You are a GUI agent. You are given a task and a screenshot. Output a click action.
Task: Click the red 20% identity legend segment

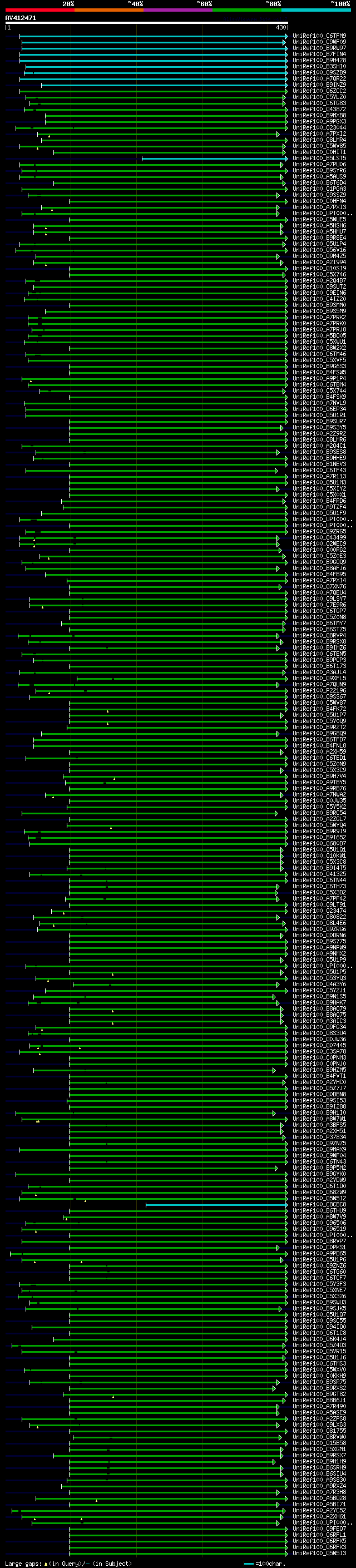click(x=39, y=10)
